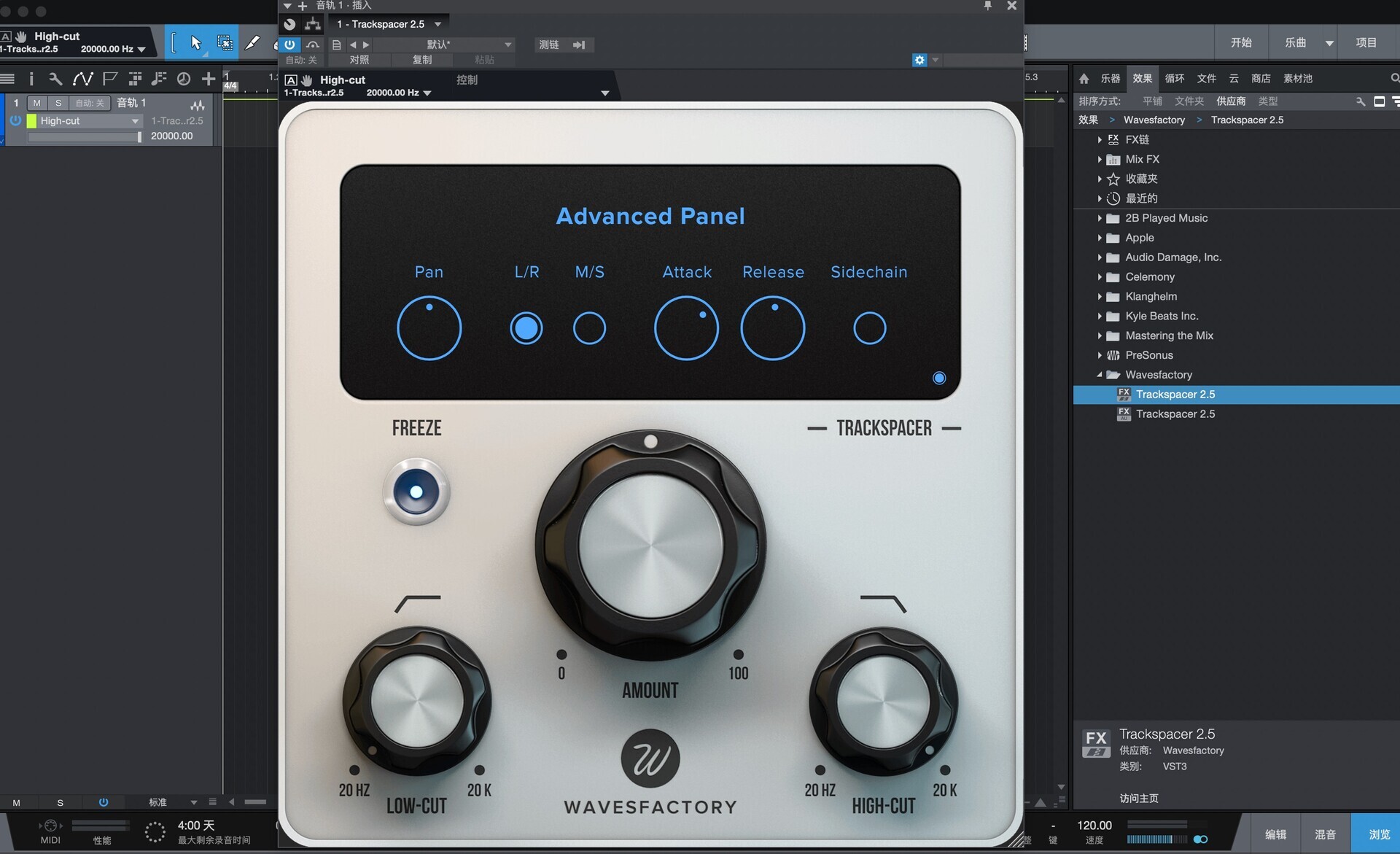Toggle the FREEZE button
Viewport: 1400px width, 854px height.
pyautogui.click(x=416, y=492)
